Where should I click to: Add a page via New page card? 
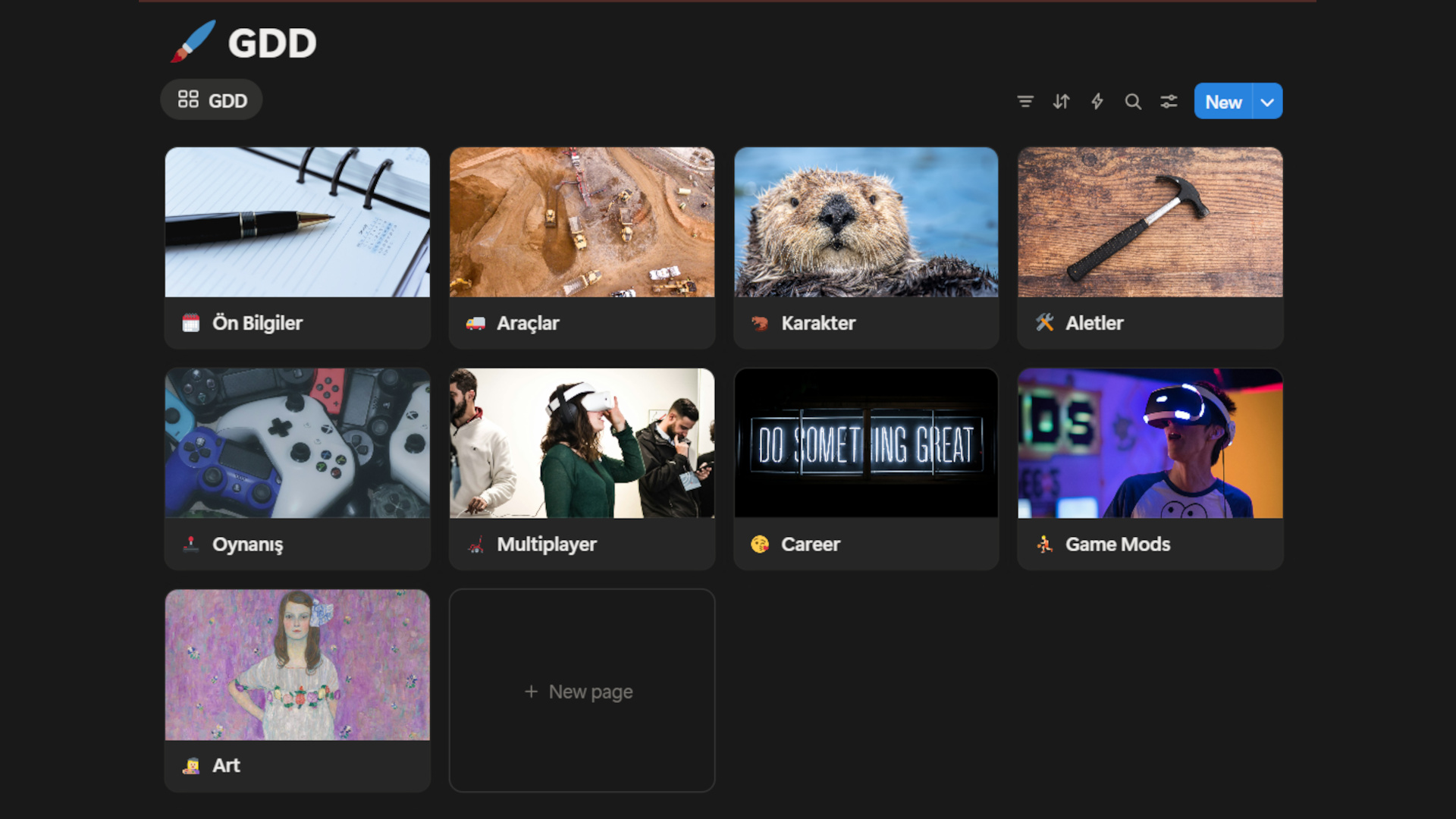582,691
